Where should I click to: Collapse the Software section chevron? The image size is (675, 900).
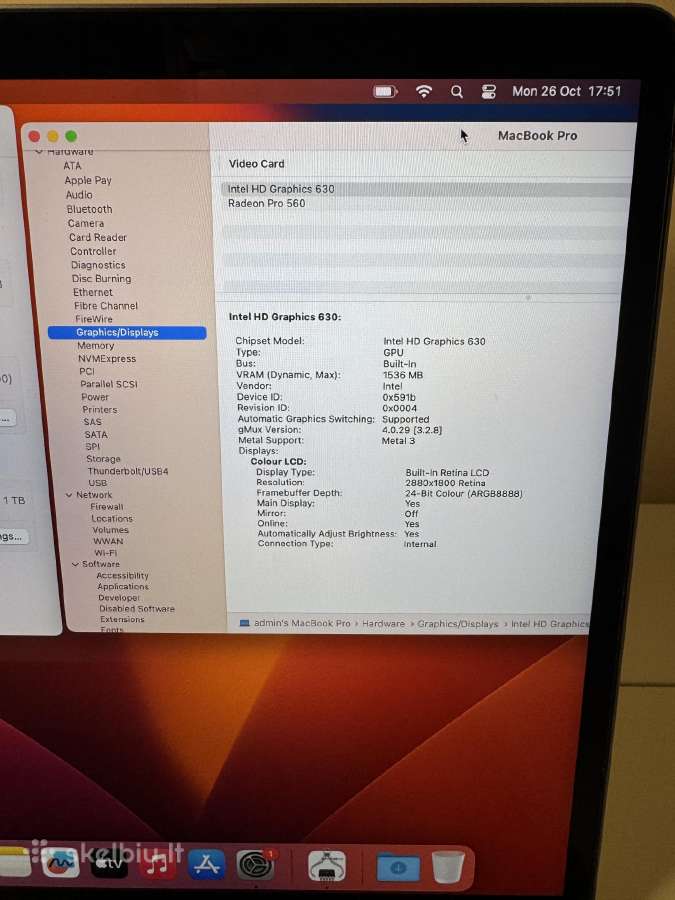[75, 564]
